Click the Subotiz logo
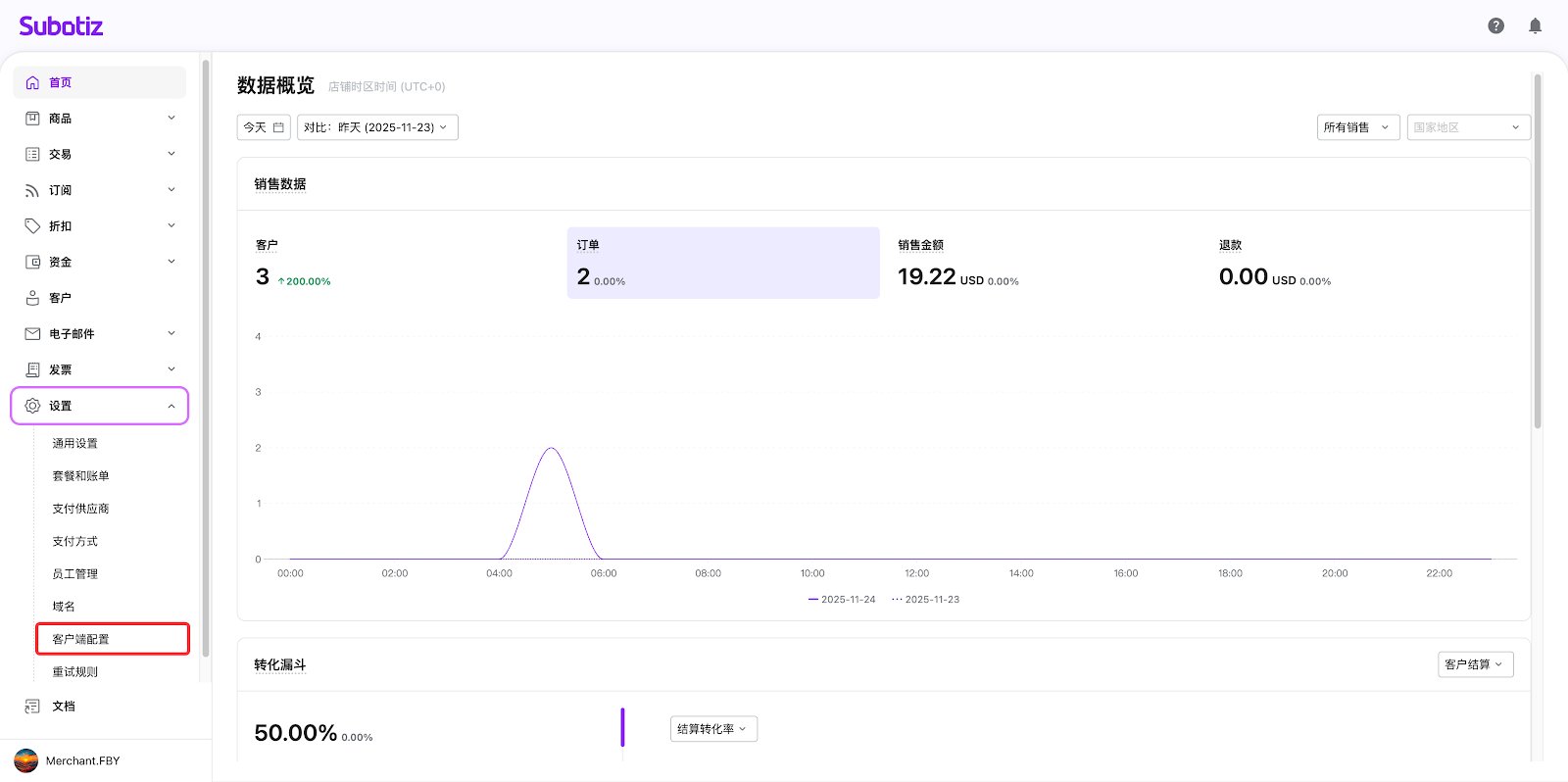Image resolution: width=1568 pixels, height=782 pixels. click(x=61, y=26)
